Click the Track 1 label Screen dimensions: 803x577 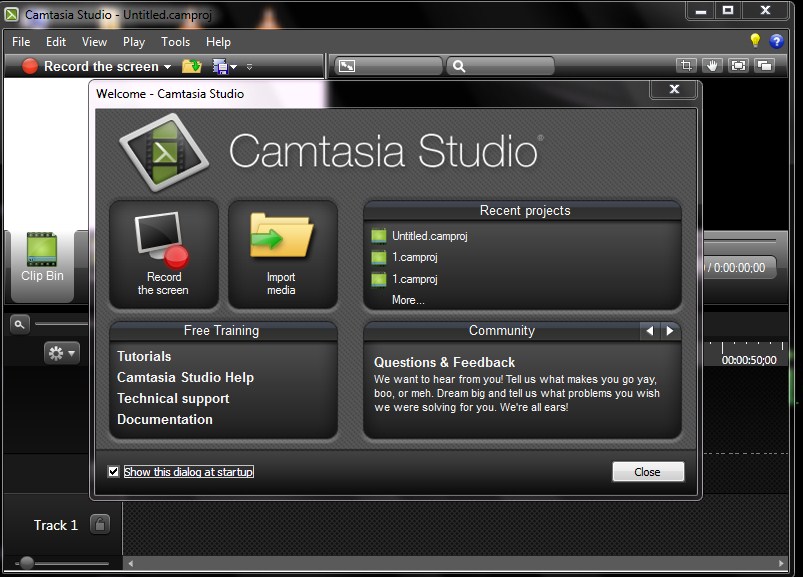click(55, 525)
